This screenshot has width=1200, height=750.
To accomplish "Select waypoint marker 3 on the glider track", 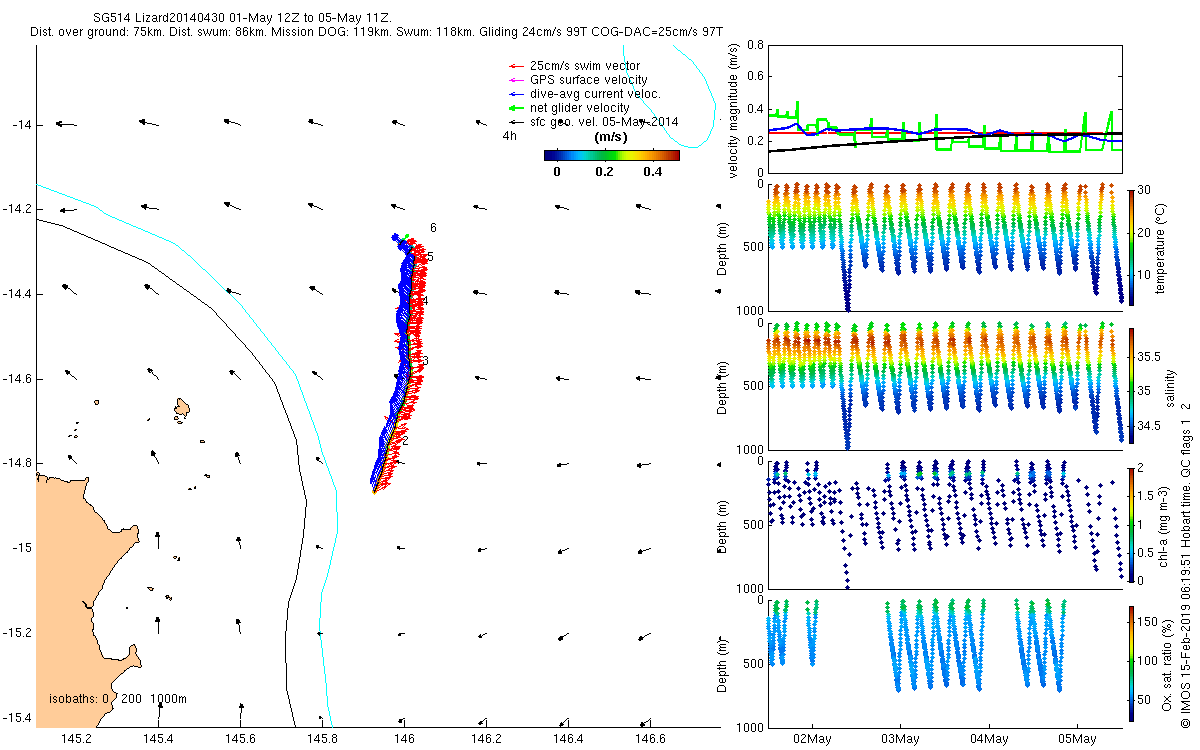I will [426, 360].
